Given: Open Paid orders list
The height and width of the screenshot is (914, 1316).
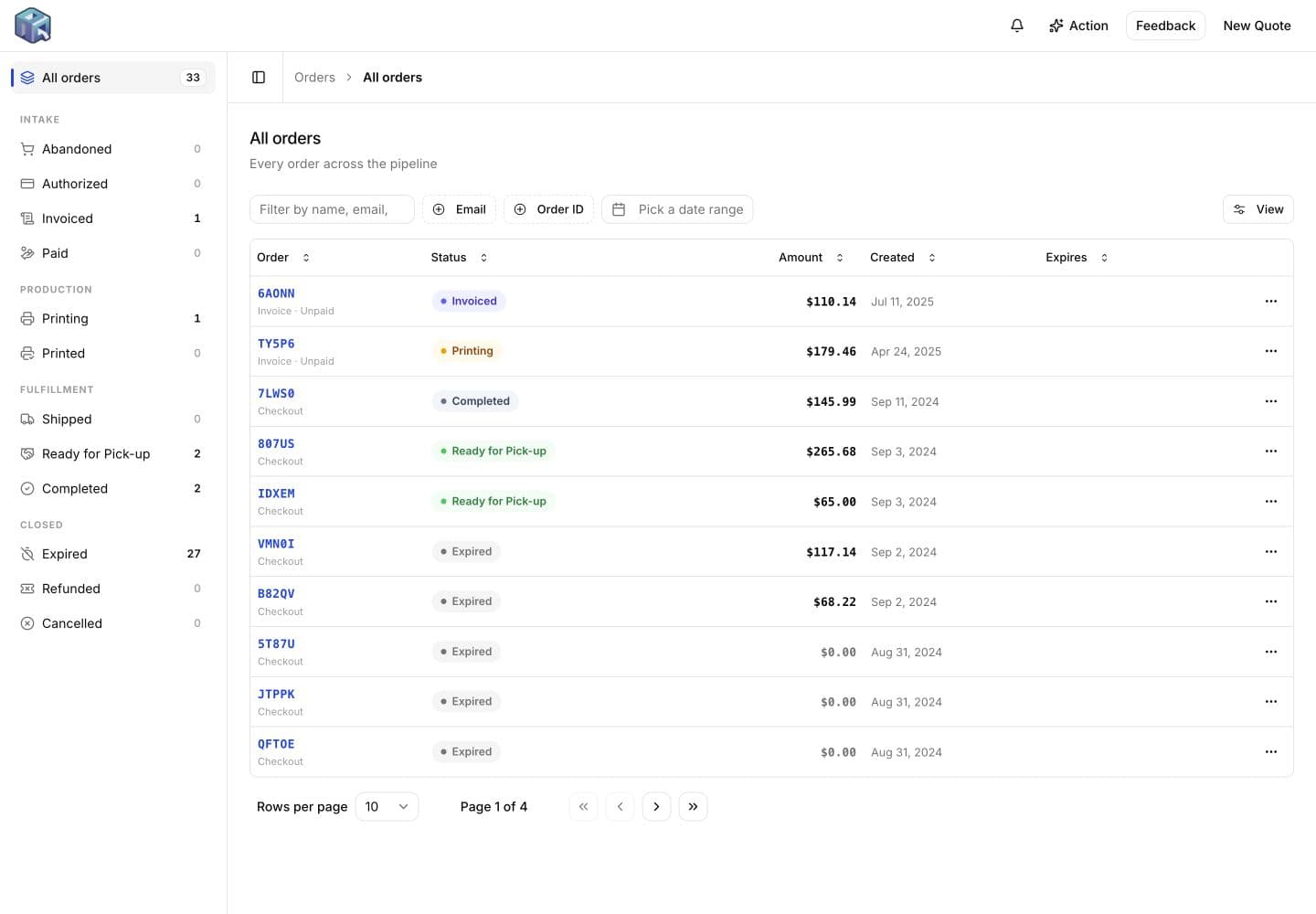Looking at the screenshot, I should pos(113,253).
